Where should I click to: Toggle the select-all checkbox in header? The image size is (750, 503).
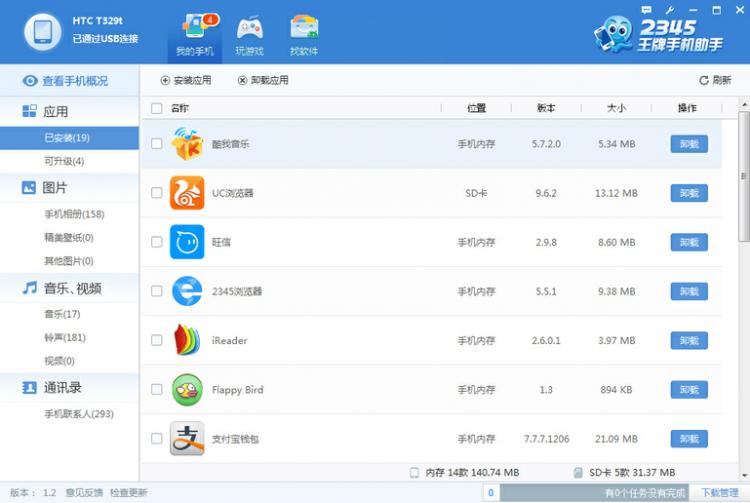(x=156, y=108)
